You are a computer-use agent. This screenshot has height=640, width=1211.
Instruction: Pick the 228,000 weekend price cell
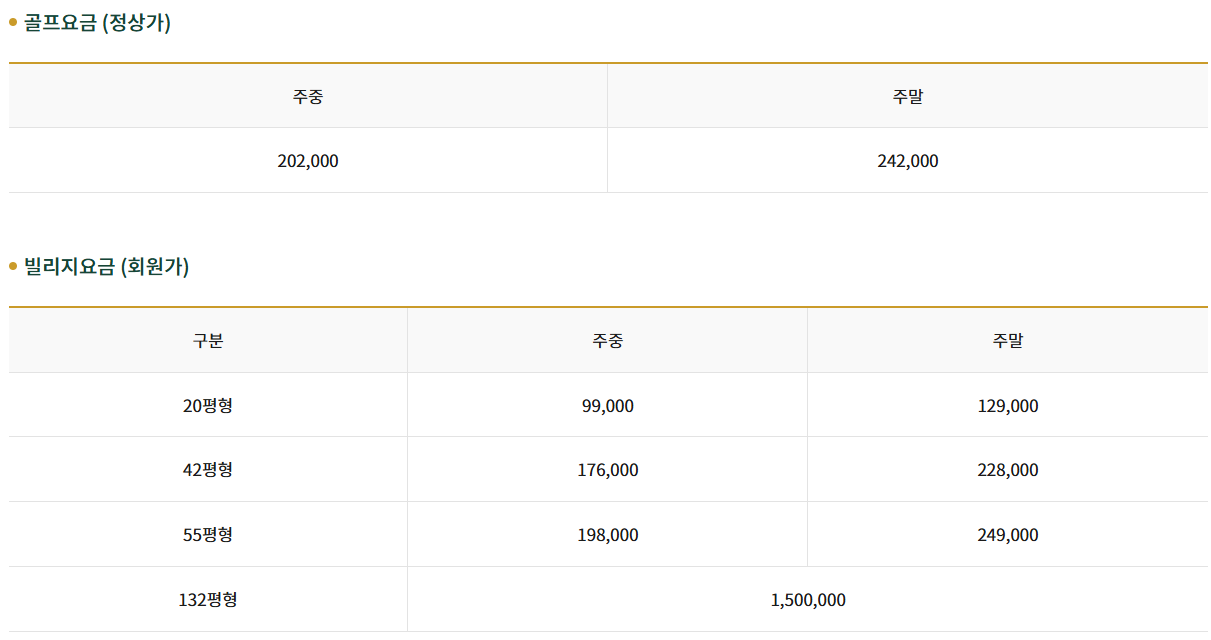(1008, 470)
